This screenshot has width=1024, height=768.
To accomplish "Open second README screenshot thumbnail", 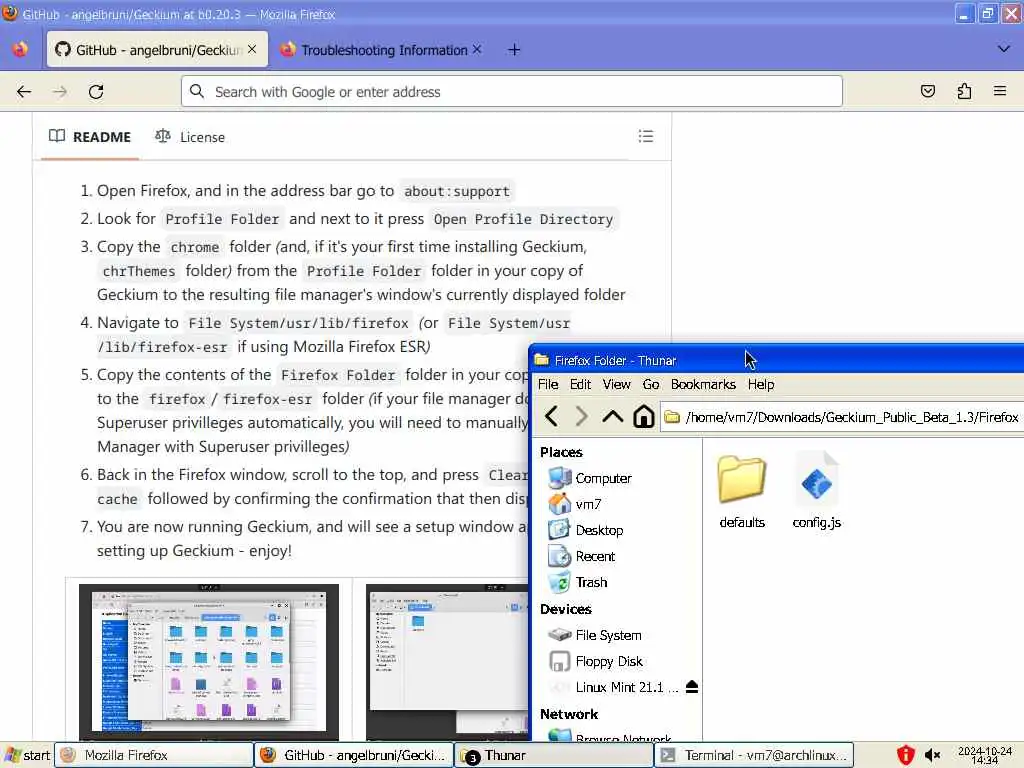I will [447, 661].
